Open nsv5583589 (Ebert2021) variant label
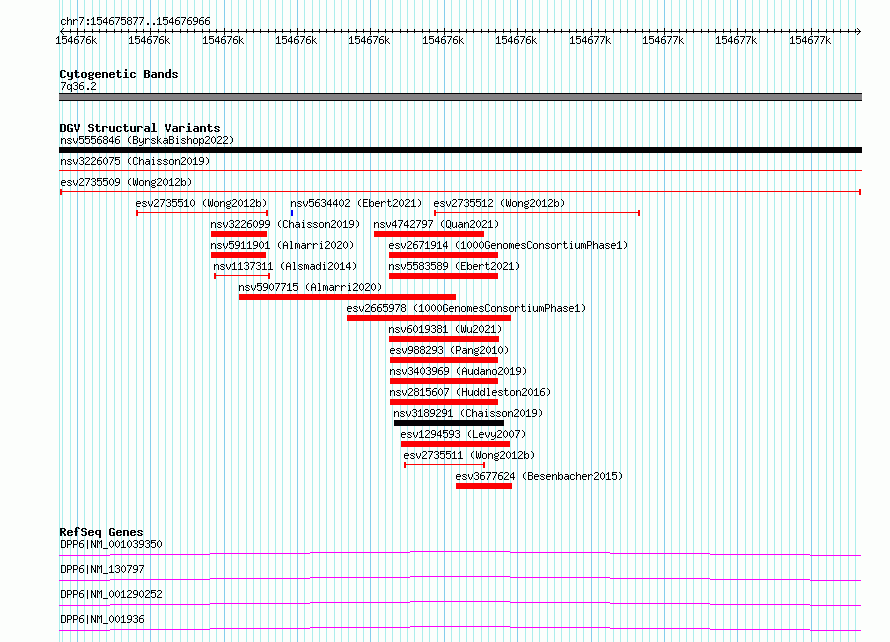This screenshot has width=890, height=642. [454, 266]
